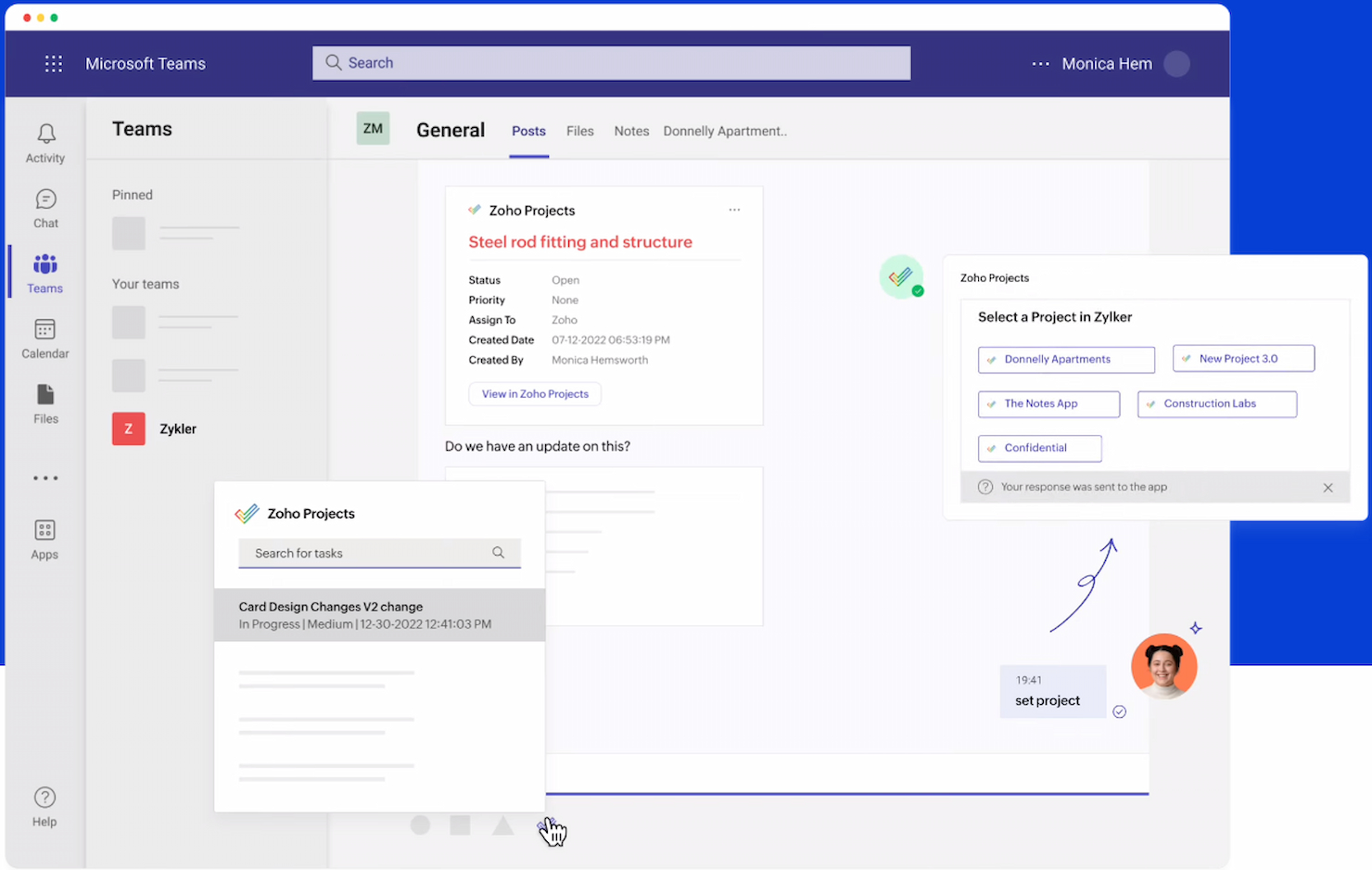The width and height of the screenshot is (1372, 870).
Task: Click the red Z Zykler team icon
Action: [x=129, y=429]
